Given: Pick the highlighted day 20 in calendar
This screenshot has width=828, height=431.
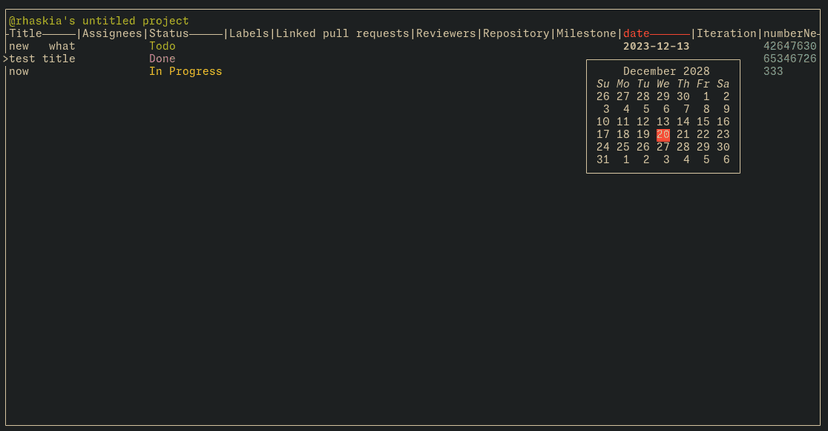Looking at the screenshot, I should click(663, 135).
